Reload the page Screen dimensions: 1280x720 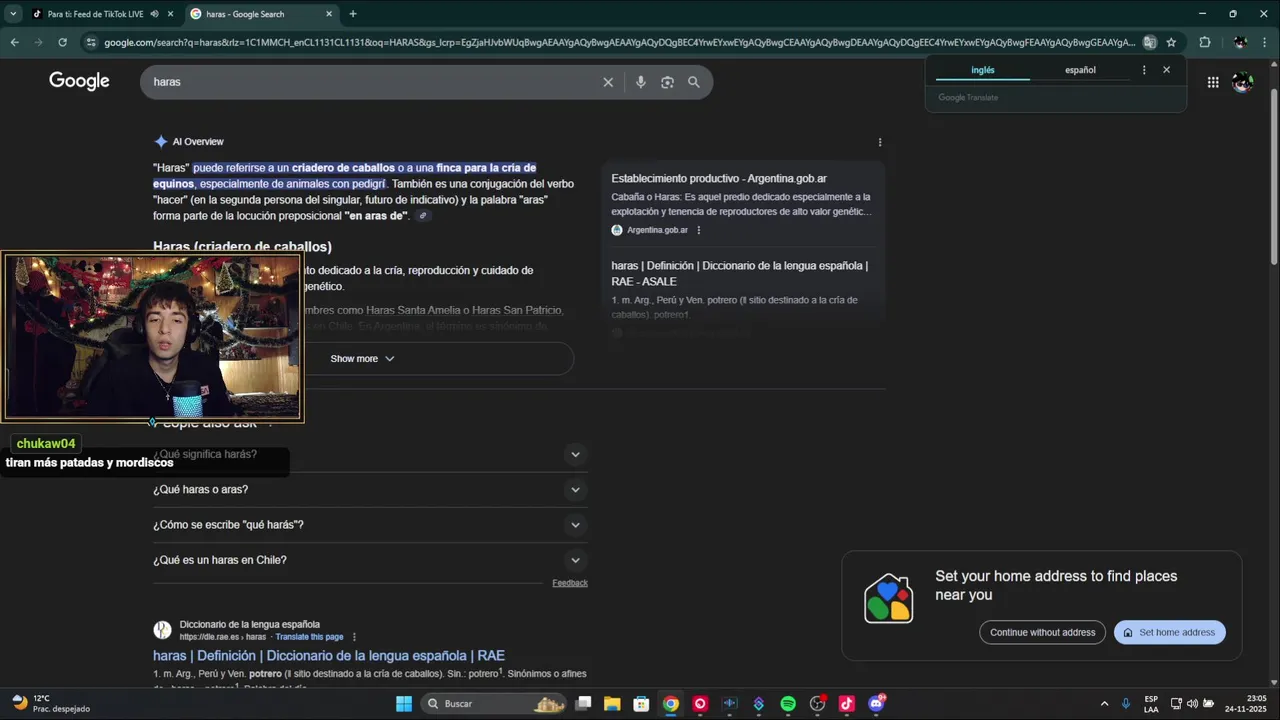(x=62, y=42)
